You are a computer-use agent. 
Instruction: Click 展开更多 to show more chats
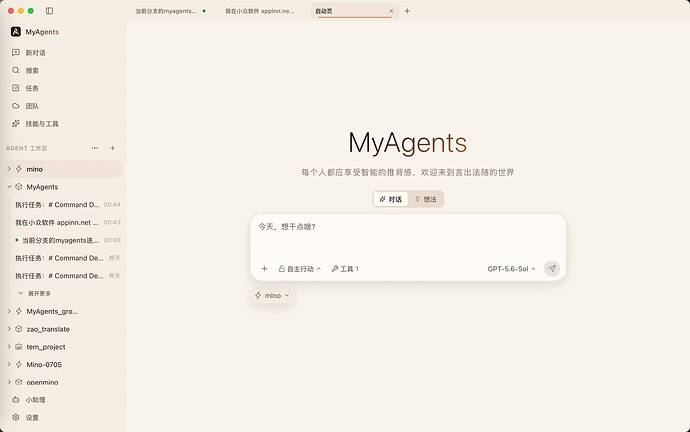[x=35, y=293]
